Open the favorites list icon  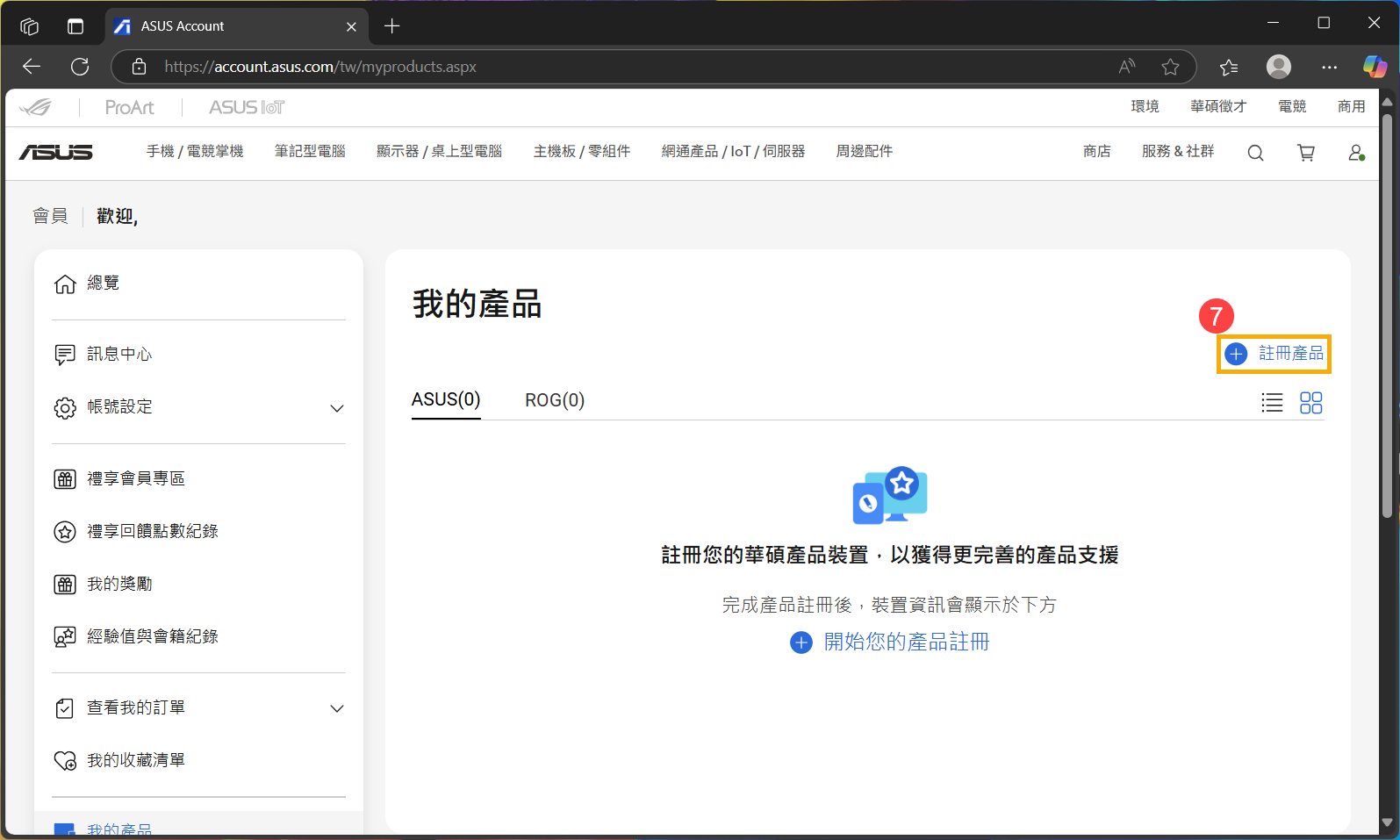tap(1229, 67)
